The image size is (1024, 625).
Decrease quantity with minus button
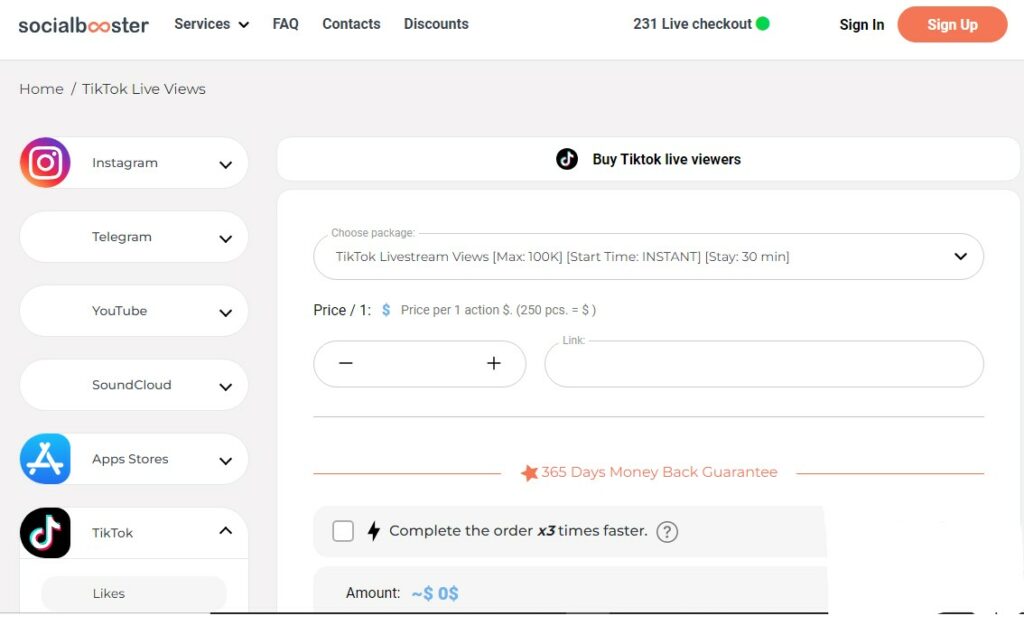coord(345,363)
